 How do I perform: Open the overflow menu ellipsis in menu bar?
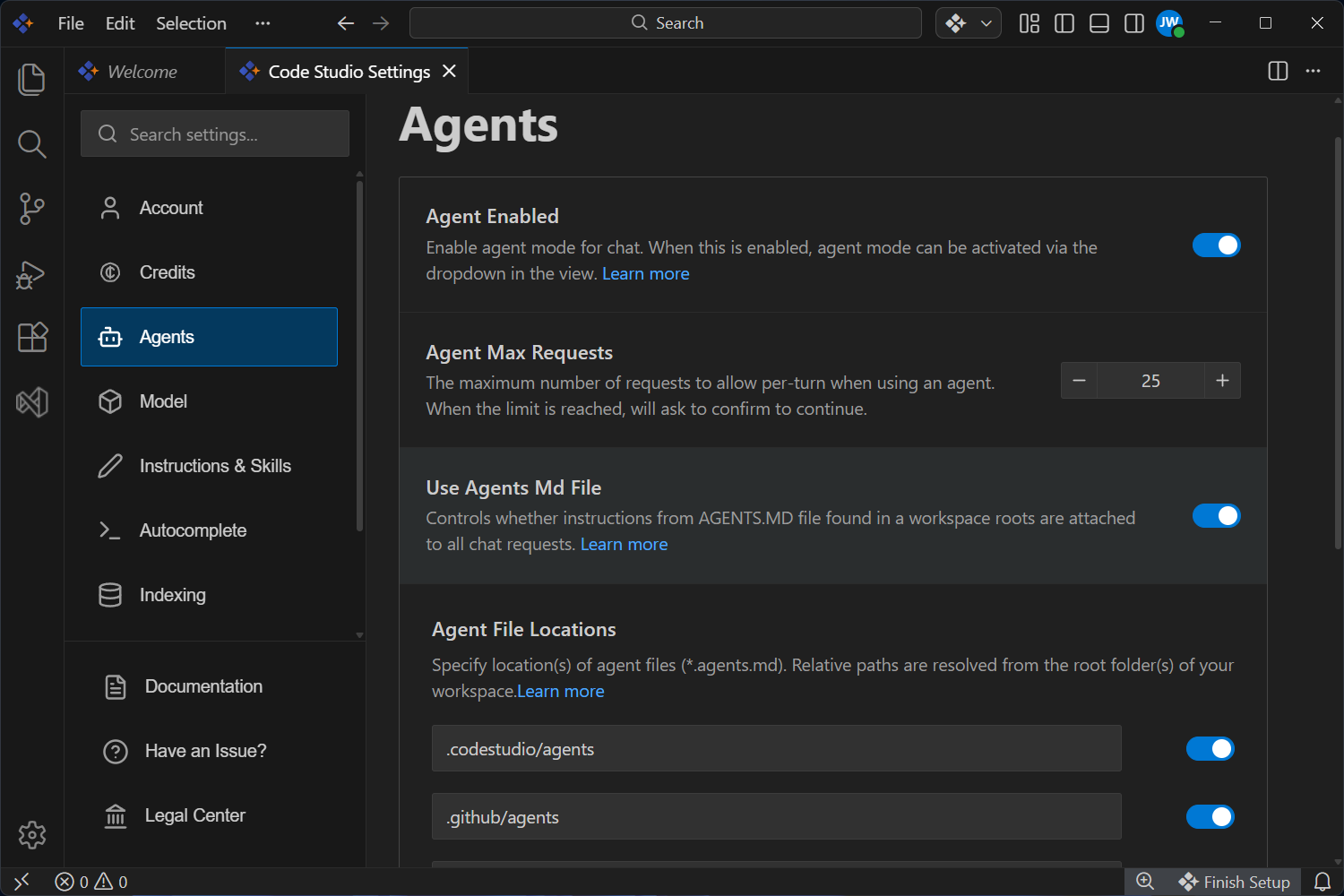tap(263, 23)
